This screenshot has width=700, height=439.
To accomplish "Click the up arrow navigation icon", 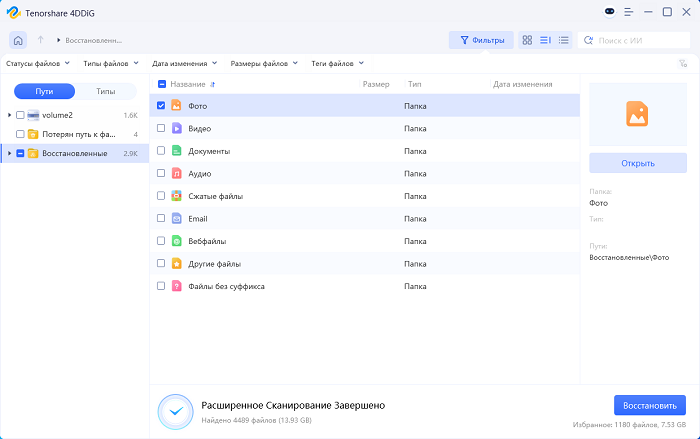I will (41, 40).
